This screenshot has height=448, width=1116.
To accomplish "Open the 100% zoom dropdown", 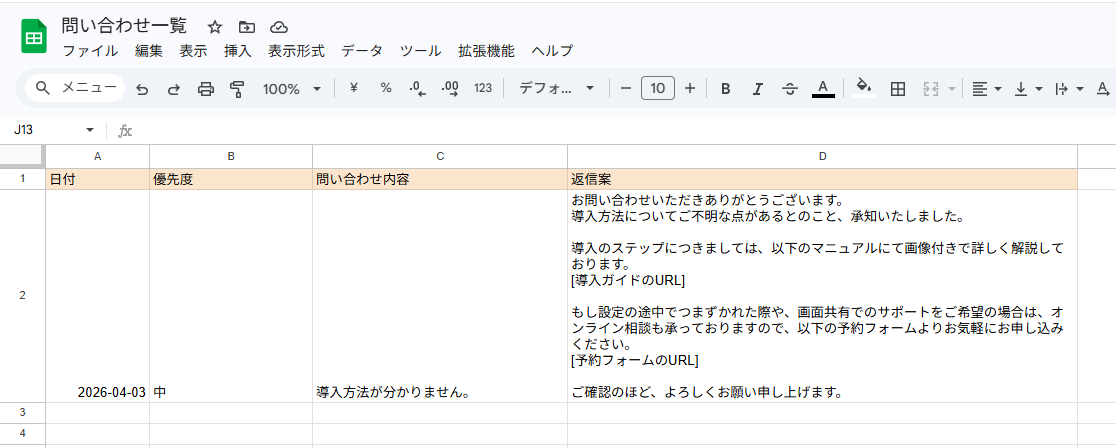I will click(x=291, y=89).
